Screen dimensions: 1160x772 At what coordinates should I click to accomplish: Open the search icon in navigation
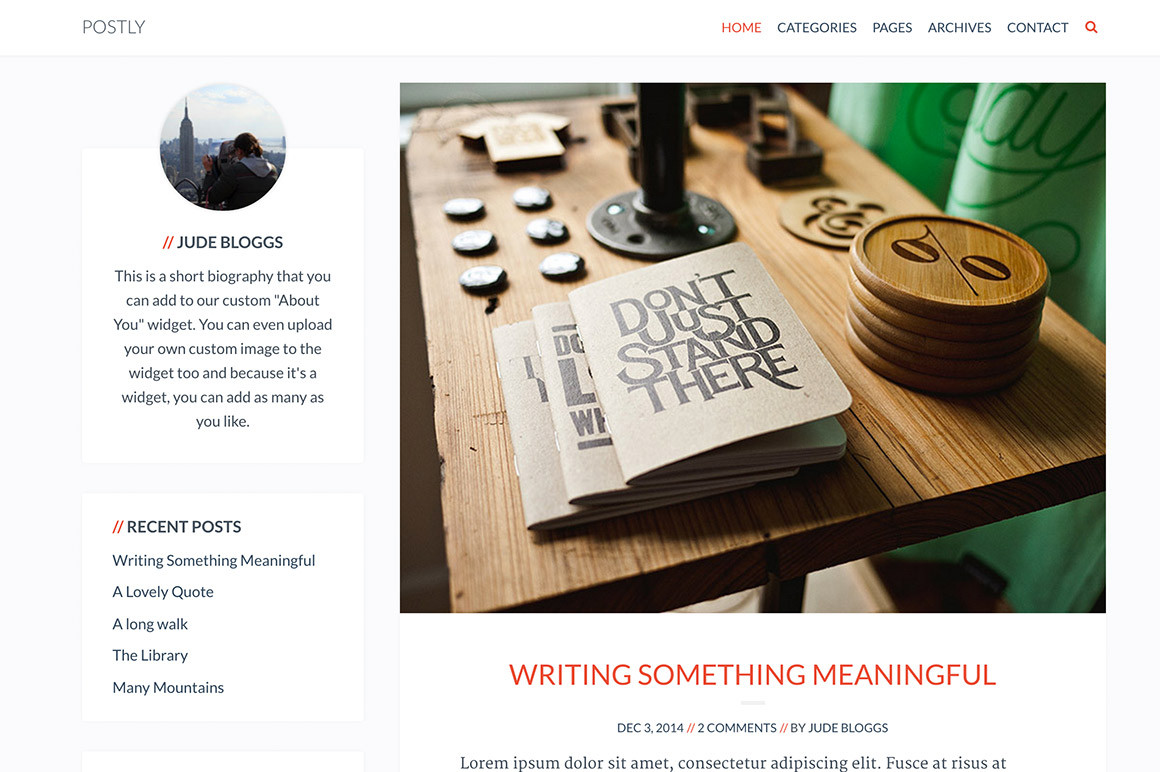pos(1091,27)
